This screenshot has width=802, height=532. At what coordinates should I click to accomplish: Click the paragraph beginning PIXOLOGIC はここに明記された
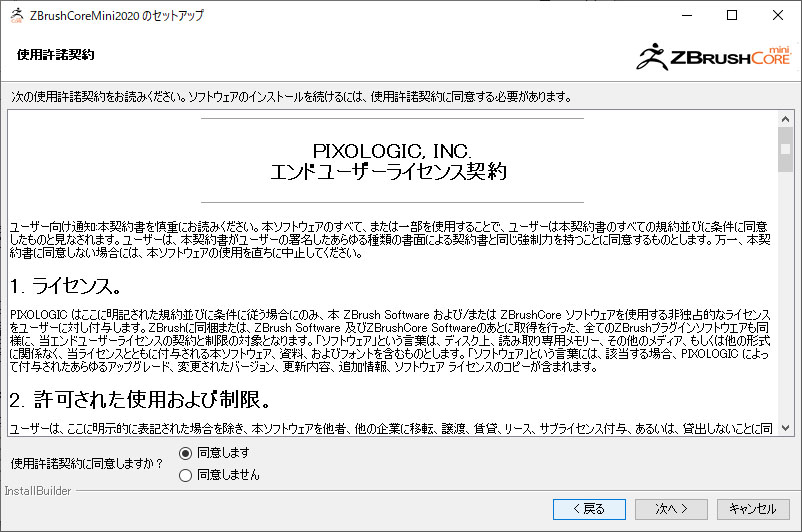click(390, 341)
